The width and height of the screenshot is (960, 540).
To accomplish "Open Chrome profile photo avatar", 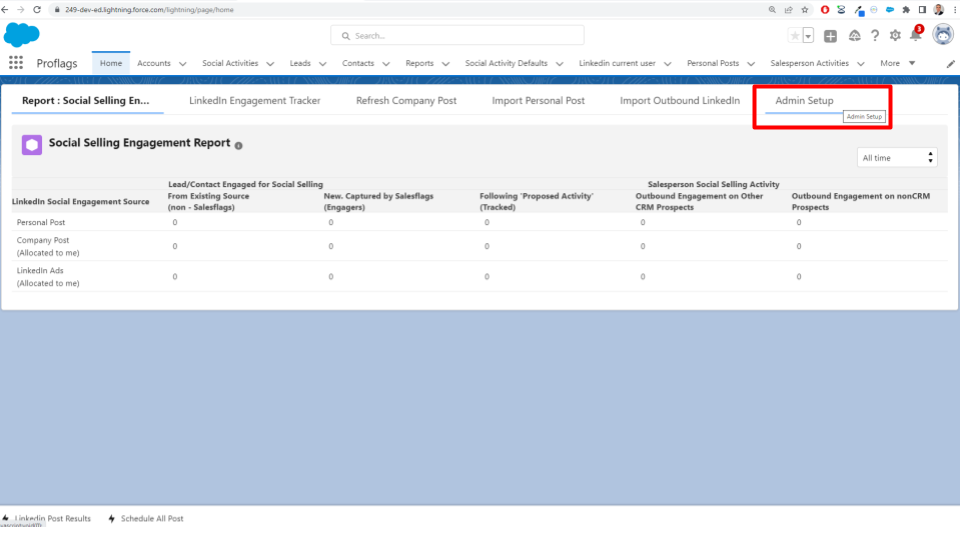I will click(939, 10).
